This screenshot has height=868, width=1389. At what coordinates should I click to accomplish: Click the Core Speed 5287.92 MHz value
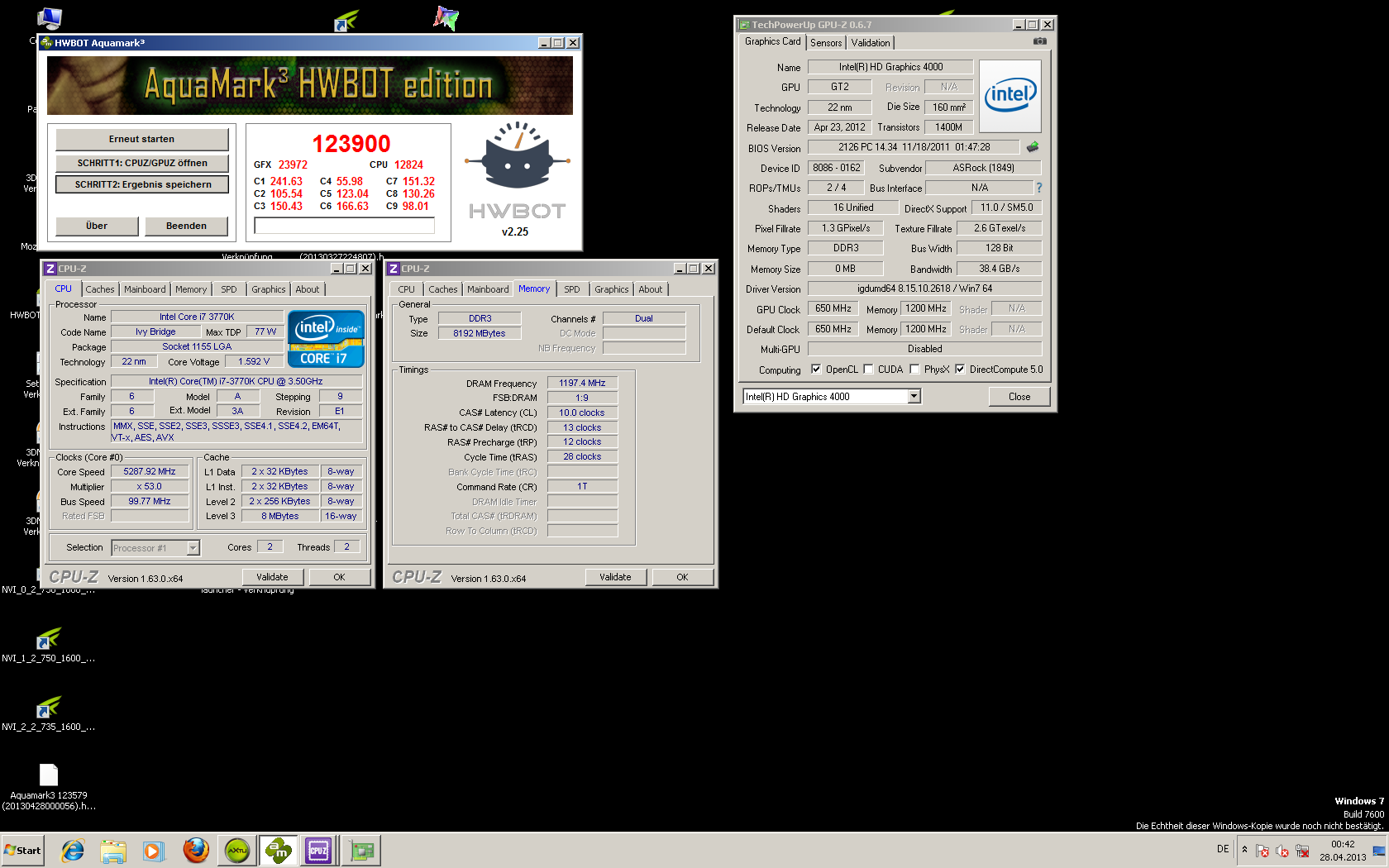click(150, 471)
